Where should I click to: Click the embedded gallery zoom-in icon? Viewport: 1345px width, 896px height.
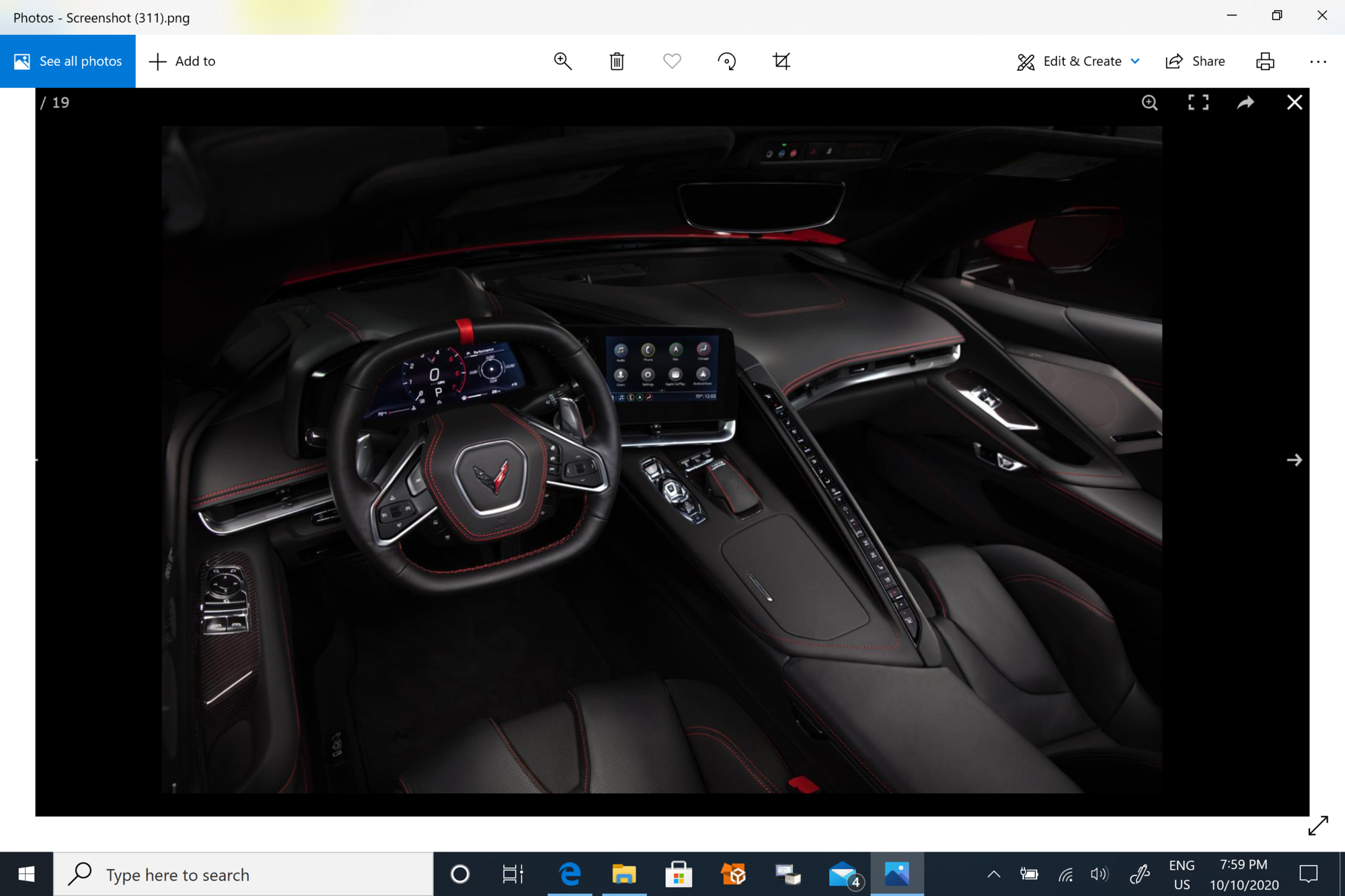tap(1149, 102)
